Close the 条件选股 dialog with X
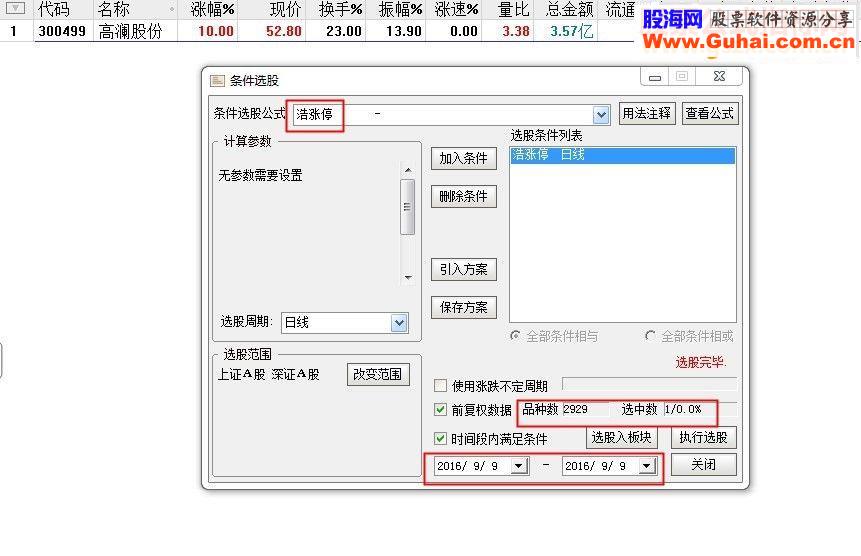This screenshot has width=861, height=556. click(719, 77)
